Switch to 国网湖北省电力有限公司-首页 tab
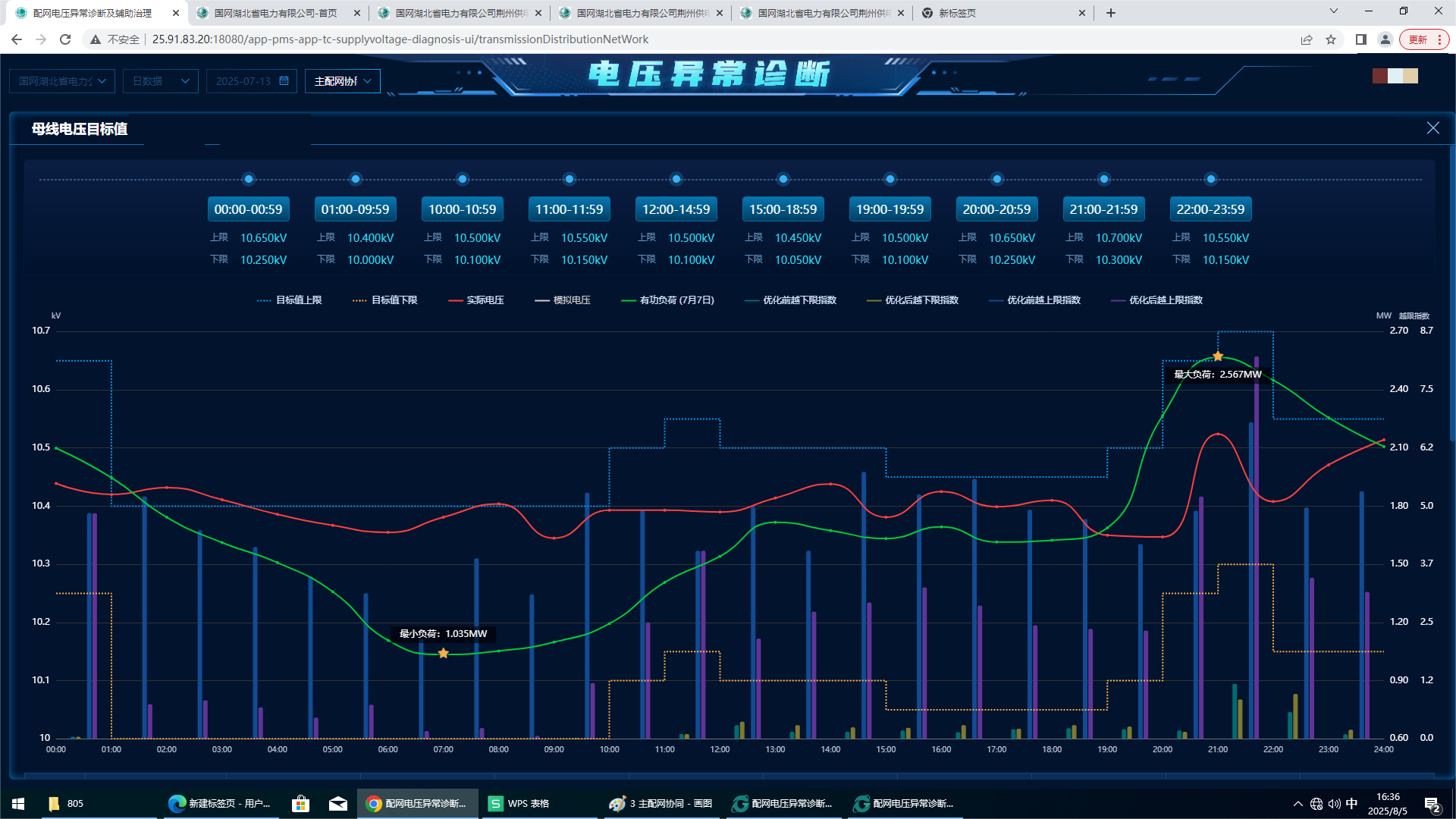 [x=275, y=13]
